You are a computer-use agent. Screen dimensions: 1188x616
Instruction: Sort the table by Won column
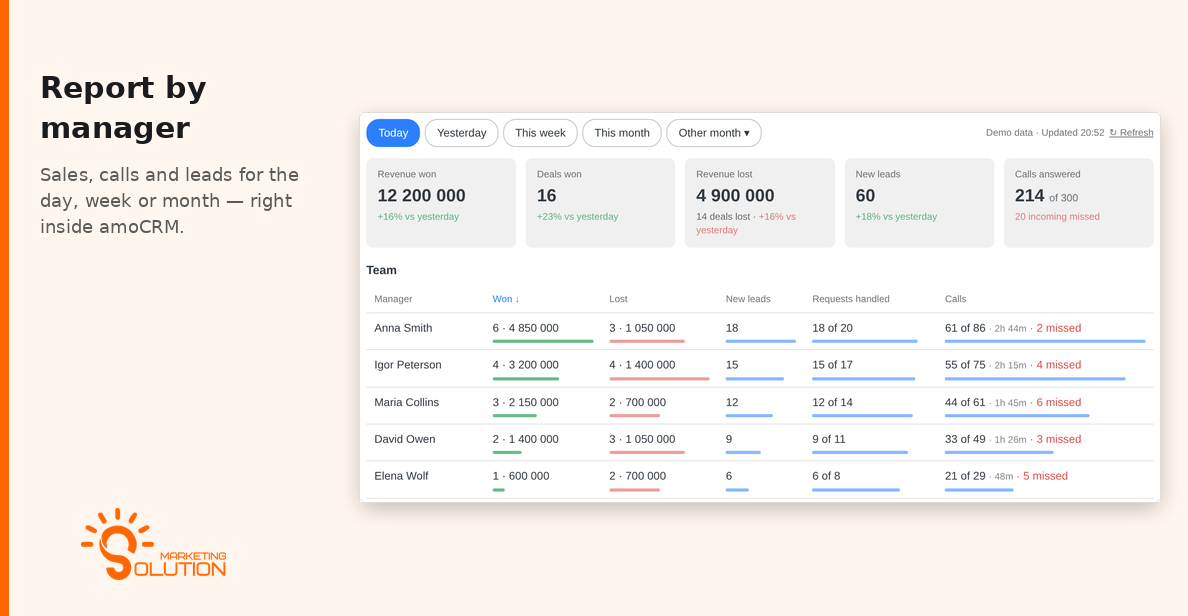506,299
